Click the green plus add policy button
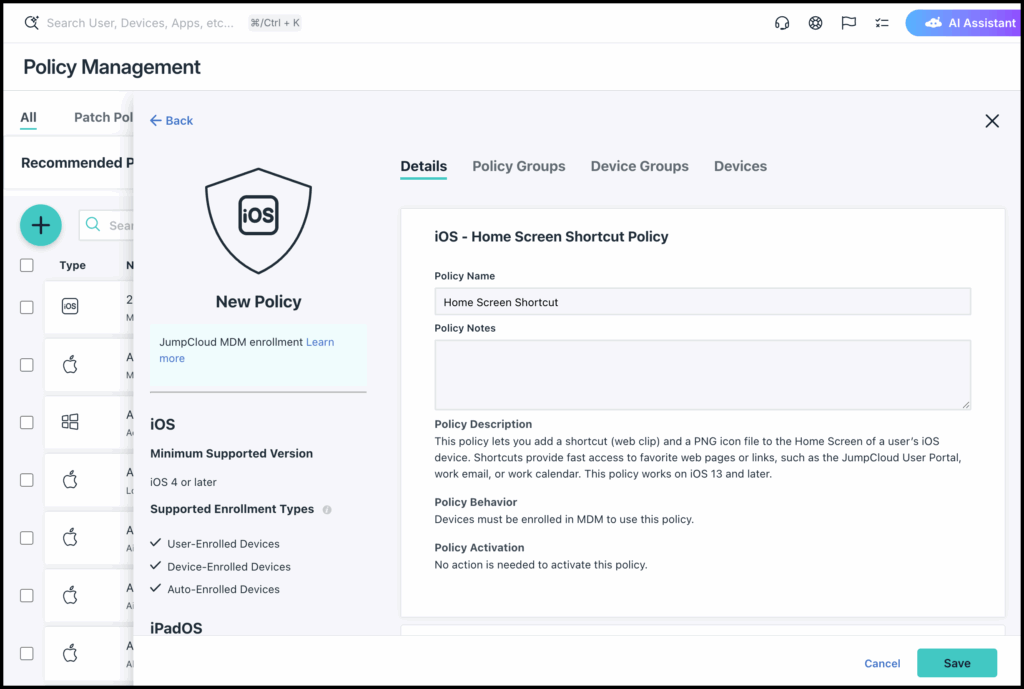The image size is (1024, 689). [x=41, y=225]
